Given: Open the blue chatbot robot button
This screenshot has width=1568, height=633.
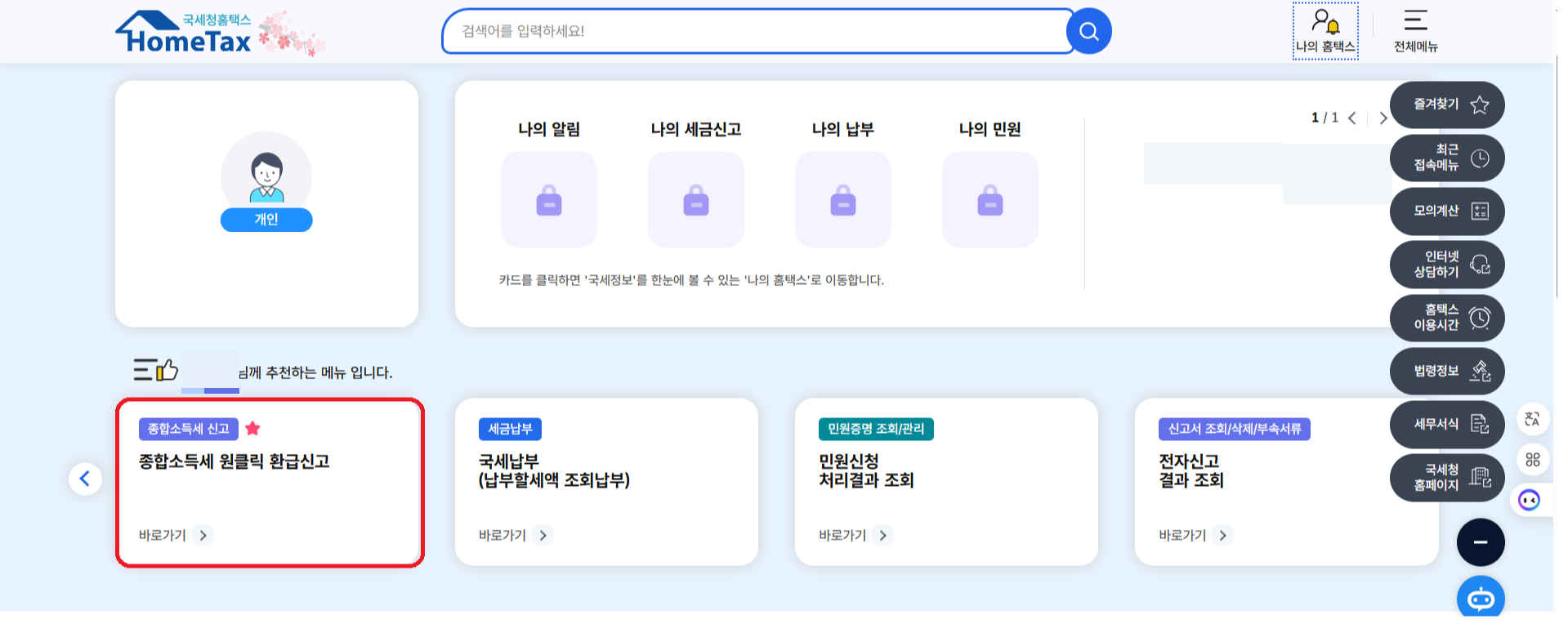Looking at the screenshot, I should (1481, 598).
